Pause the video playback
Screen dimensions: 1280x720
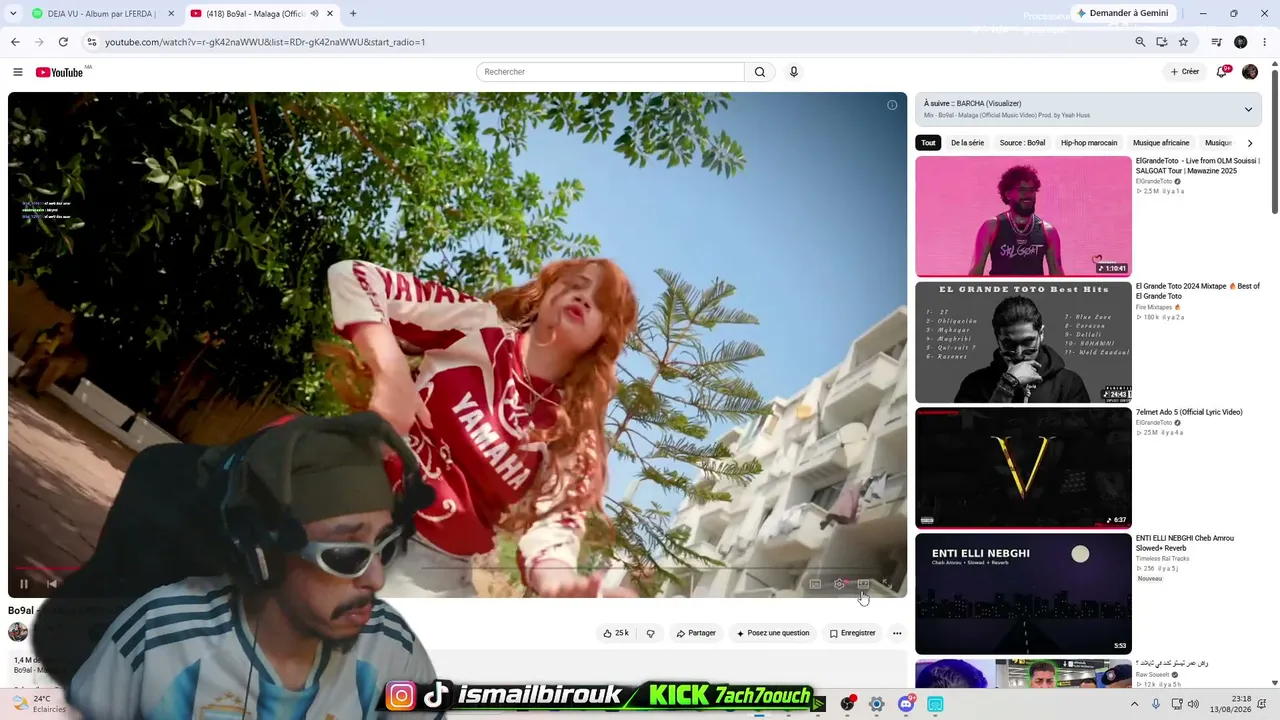click(x=24, y=584)
